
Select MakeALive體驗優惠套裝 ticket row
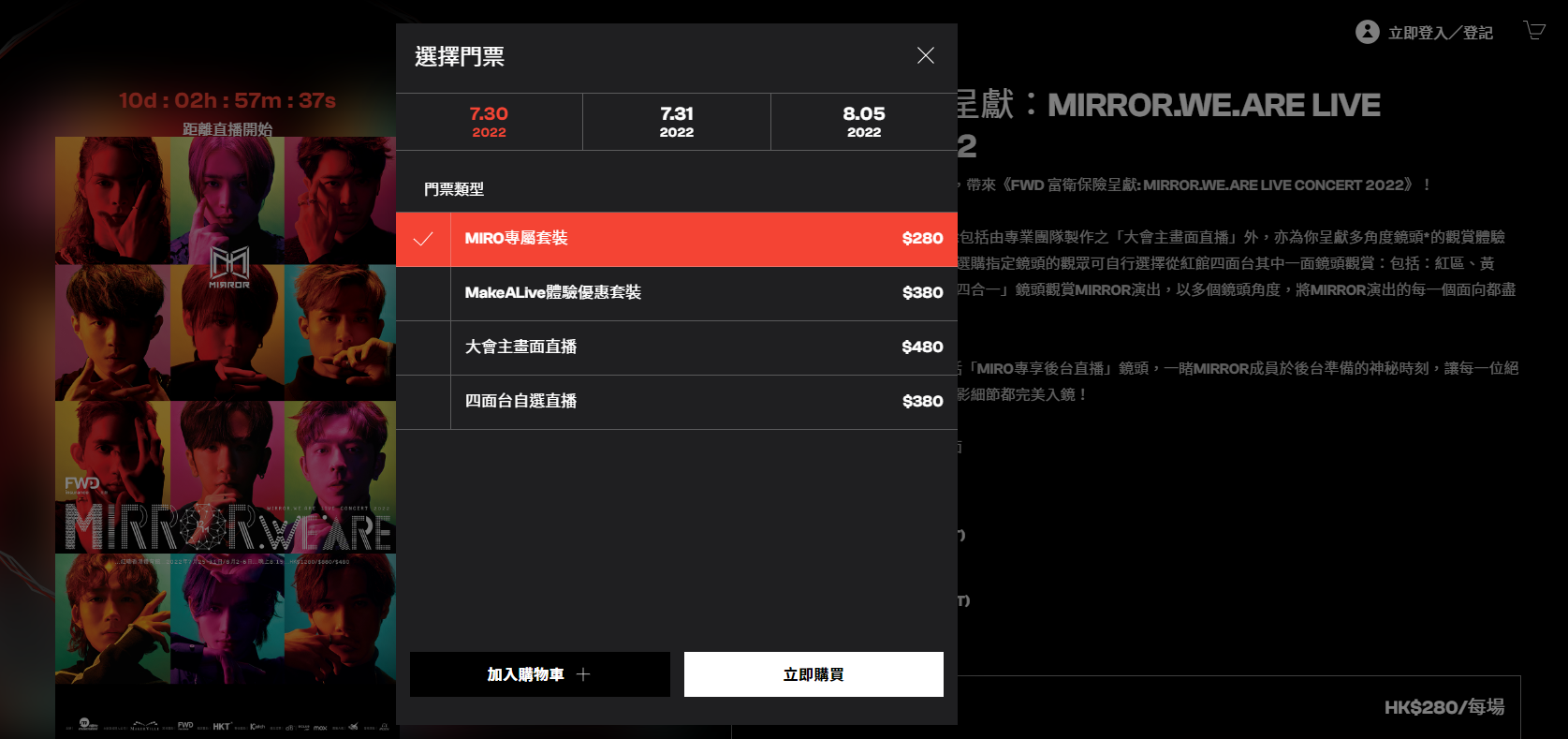click(x=702, y=293)
